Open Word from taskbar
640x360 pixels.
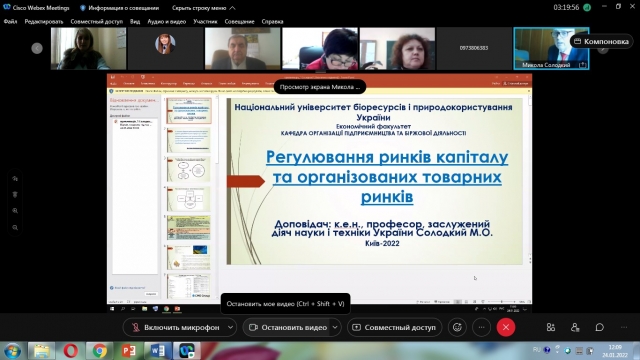158,351
